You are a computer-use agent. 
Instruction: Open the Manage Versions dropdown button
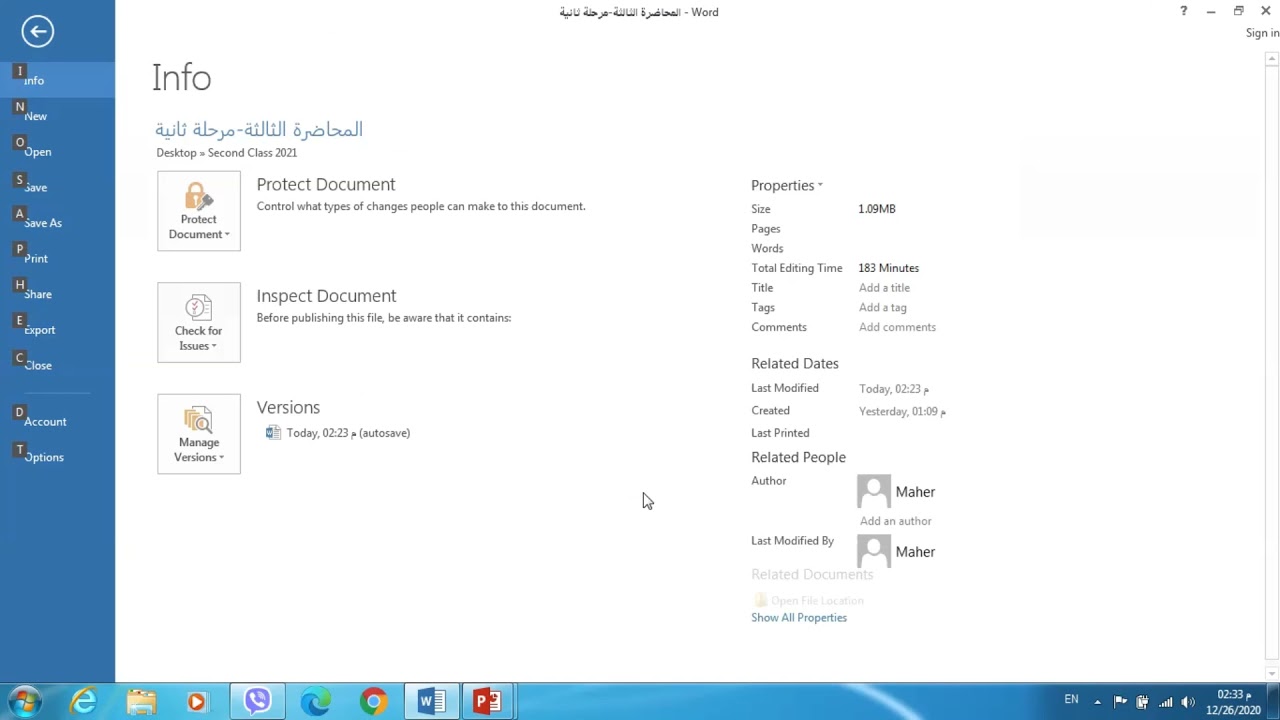(x=198, y=434)
